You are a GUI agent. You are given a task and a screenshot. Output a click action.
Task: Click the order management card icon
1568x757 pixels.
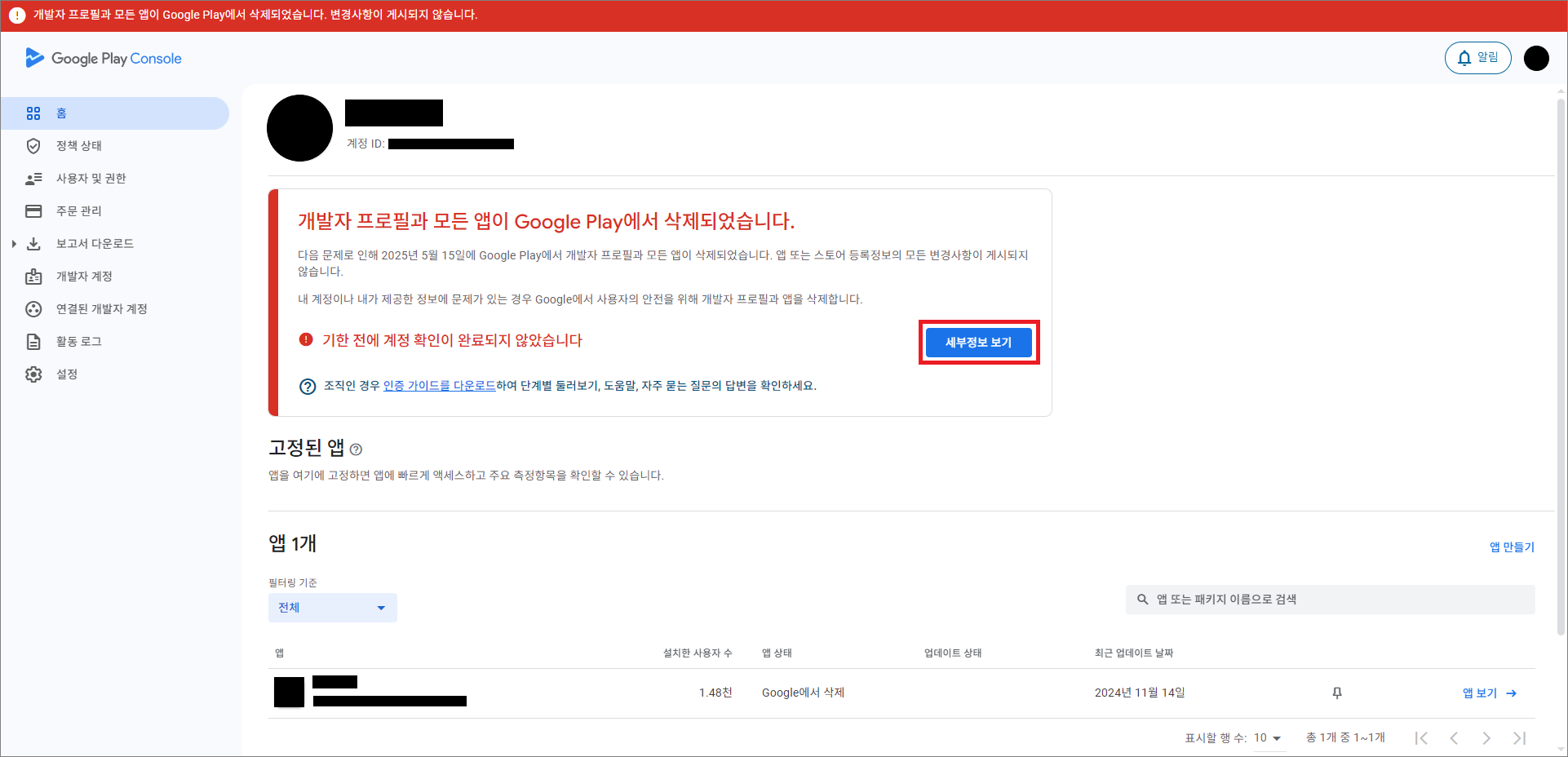tap(33, 211)
